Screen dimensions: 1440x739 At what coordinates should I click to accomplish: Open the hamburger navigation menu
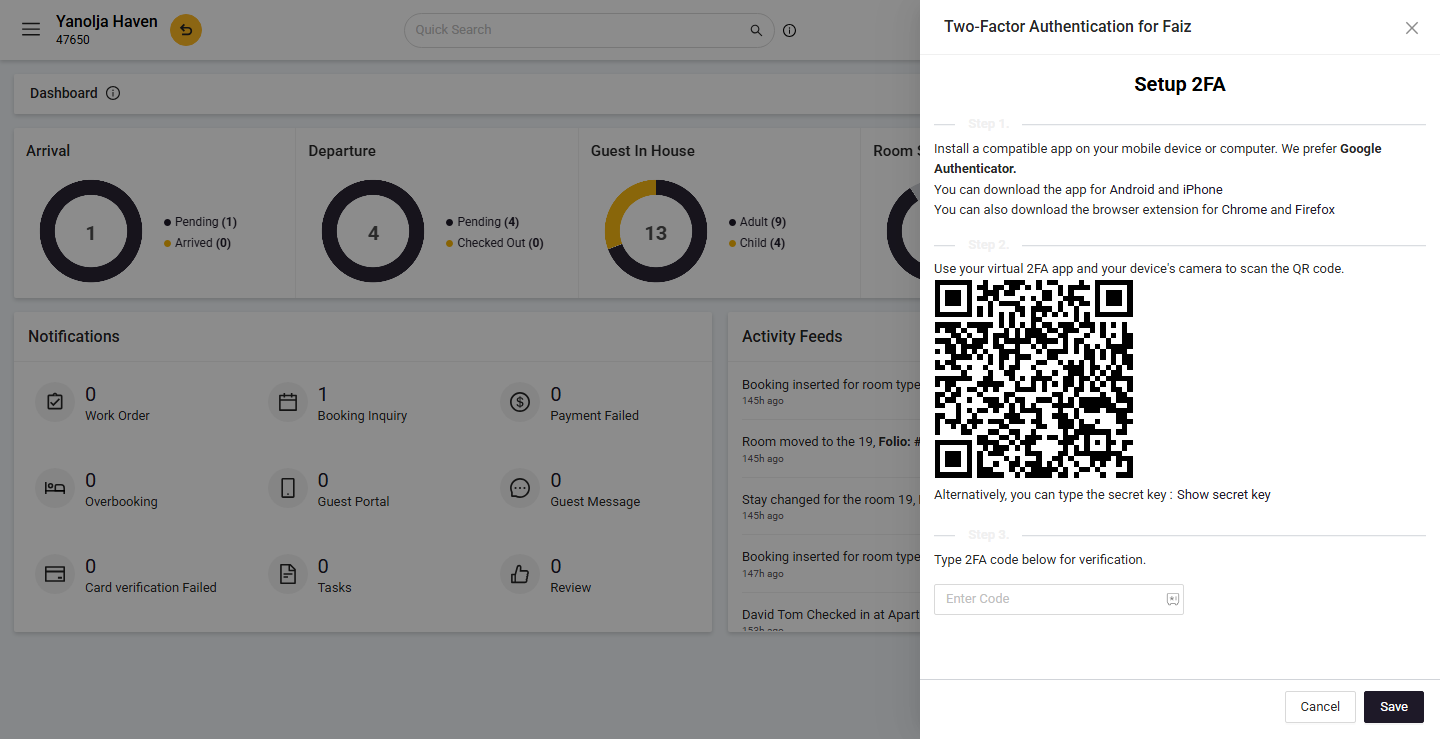pyautogui.click(x=31, y=29)
